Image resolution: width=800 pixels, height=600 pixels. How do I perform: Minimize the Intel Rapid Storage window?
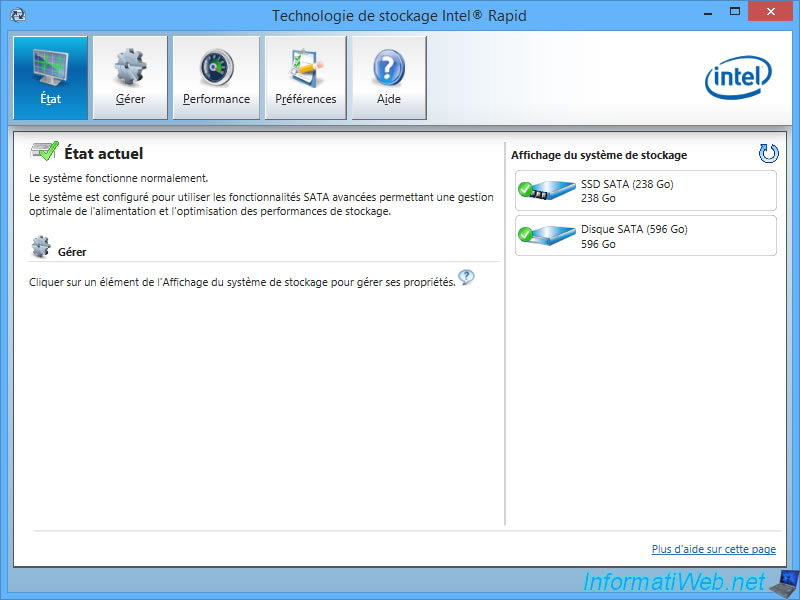pyautogui.click(x=708, y=13)
